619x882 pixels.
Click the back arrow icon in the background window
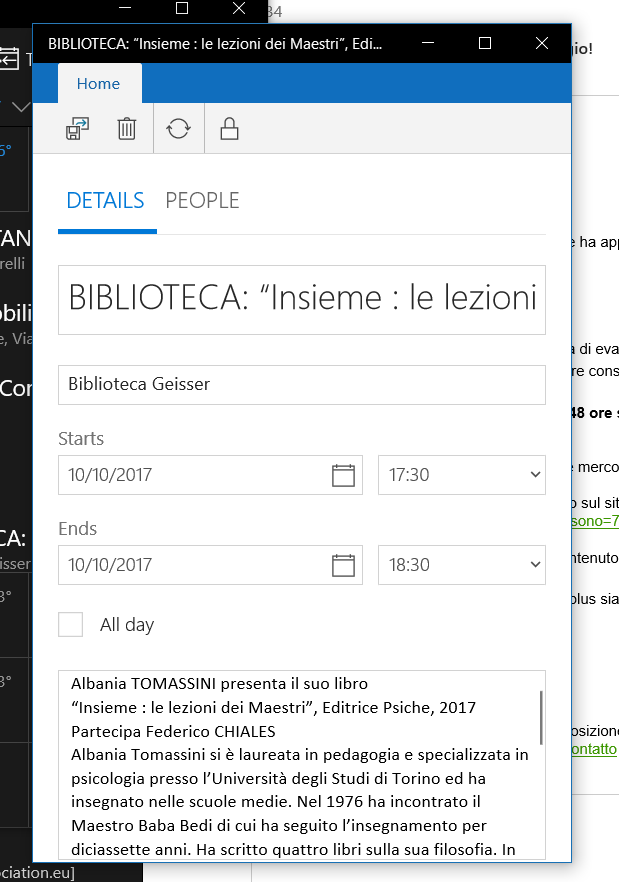click(x=10, y=60)
